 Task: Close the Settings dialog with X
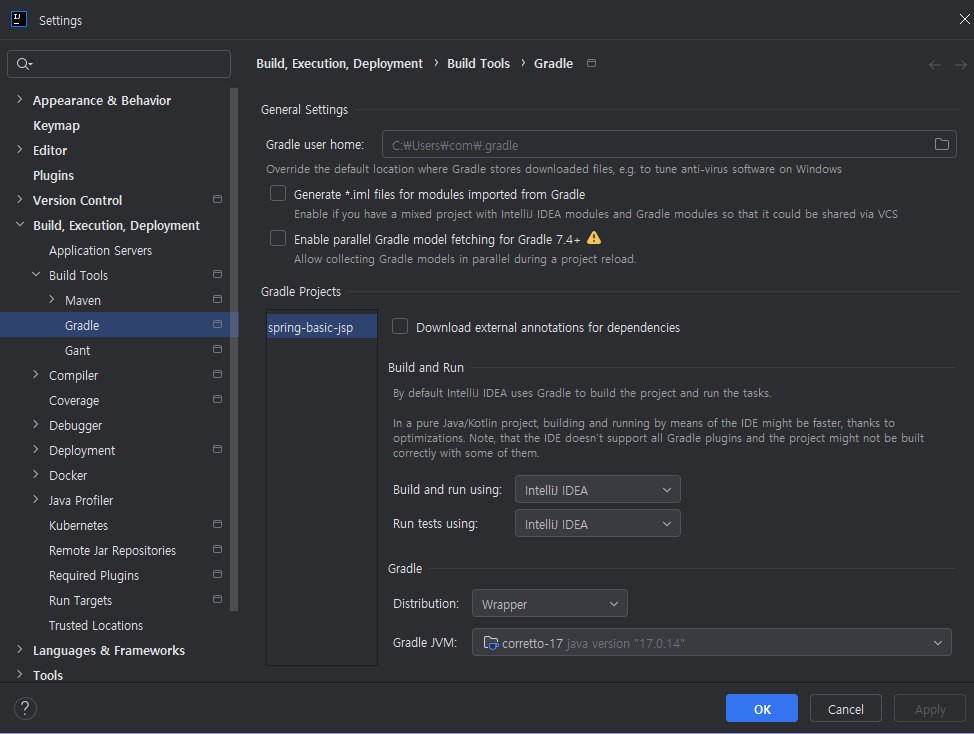coord(964,19)
